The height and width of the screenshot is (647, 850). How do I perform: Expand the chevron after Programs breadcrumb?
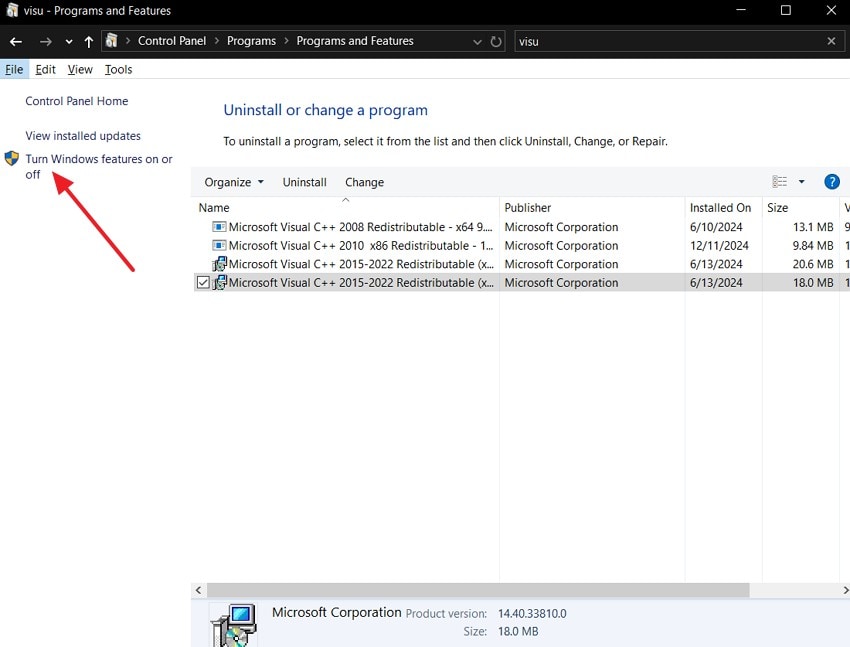tap(286, 41)
